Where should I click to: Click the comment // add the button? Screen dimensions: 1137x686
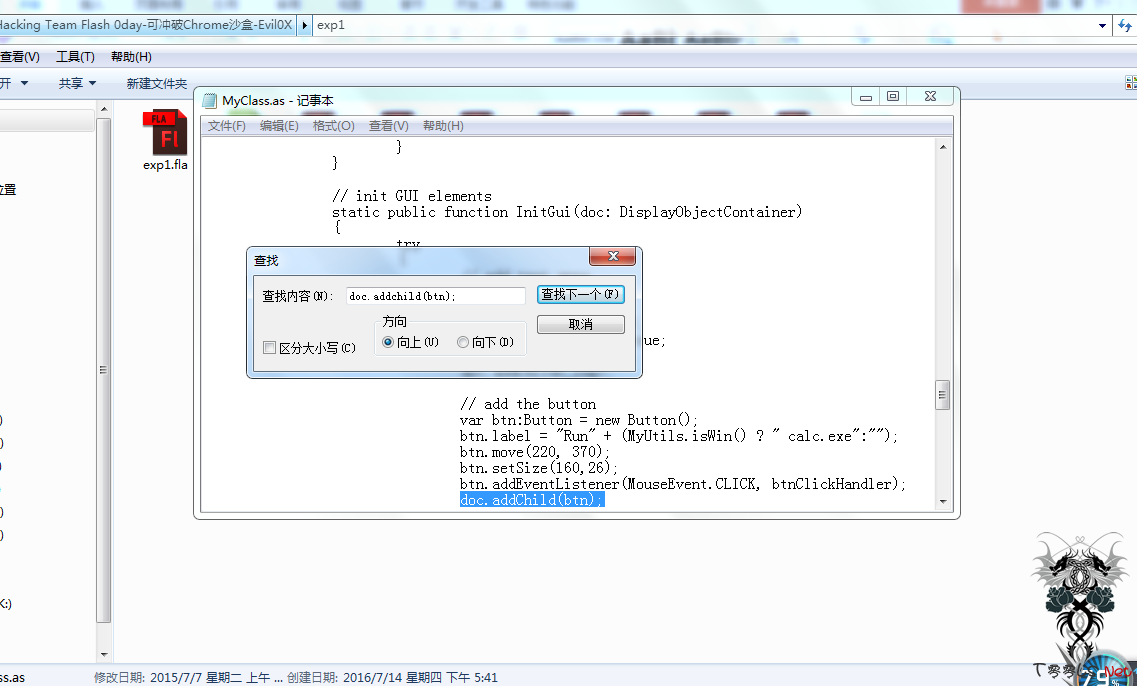click(528, 404)
